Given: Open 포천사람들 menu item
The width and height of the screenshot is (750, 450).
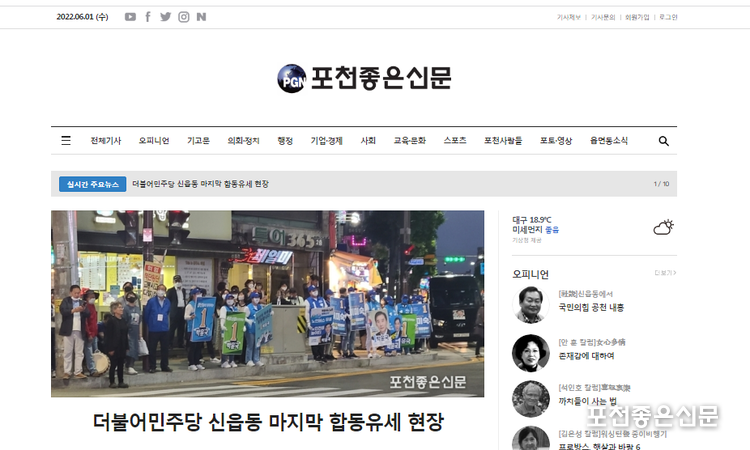Looking at the screenshot, I should 503,141.
